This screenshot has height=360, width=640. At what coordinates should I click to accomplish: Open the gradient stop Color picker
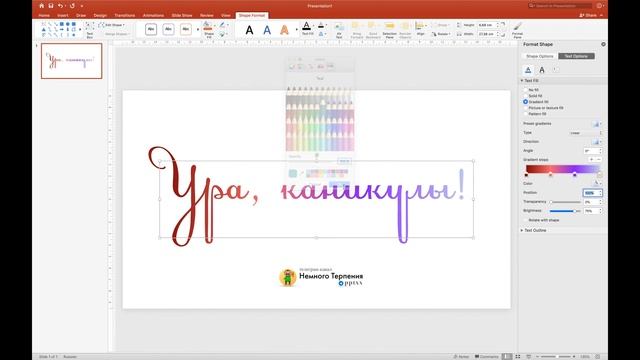(597, 183)
